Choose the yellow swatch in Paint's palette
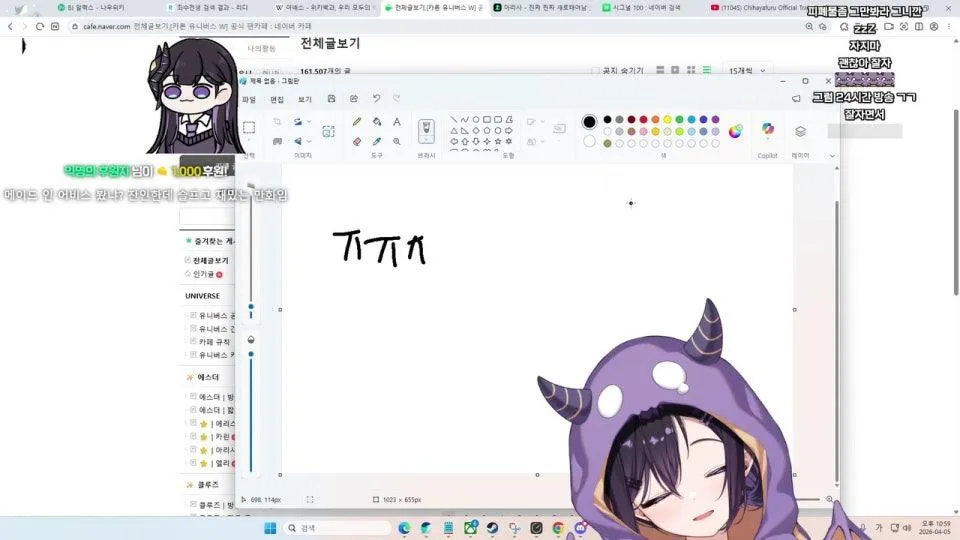Image resolution: width=960 pixels, height=540 pixels. pos(667,119)
